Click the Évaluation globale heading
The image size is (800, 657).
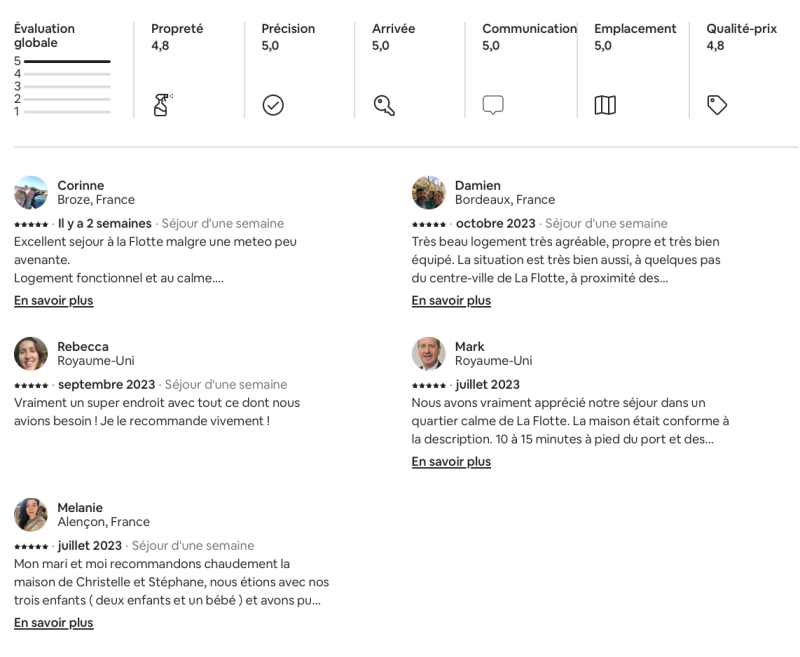(x=44, y=36)
